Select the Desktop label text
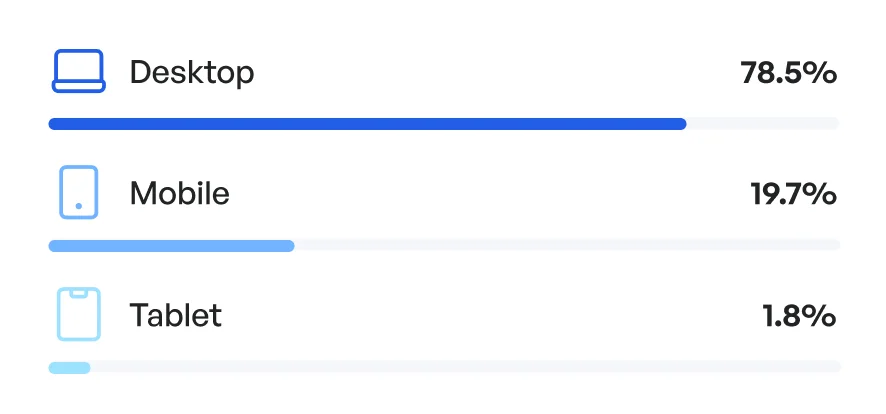Screen dimensions: 886x414 click(x=192, y=73)
